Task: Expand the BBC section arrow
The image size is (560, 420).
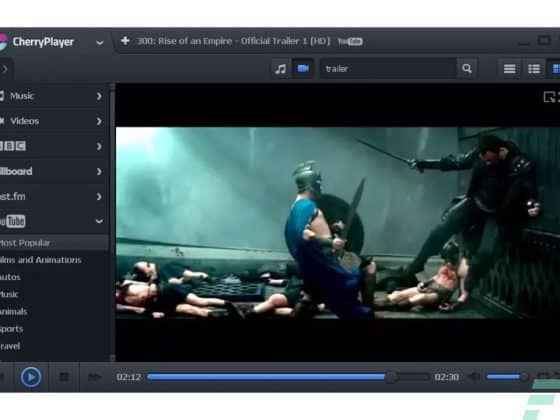Action: pos(99,146)
